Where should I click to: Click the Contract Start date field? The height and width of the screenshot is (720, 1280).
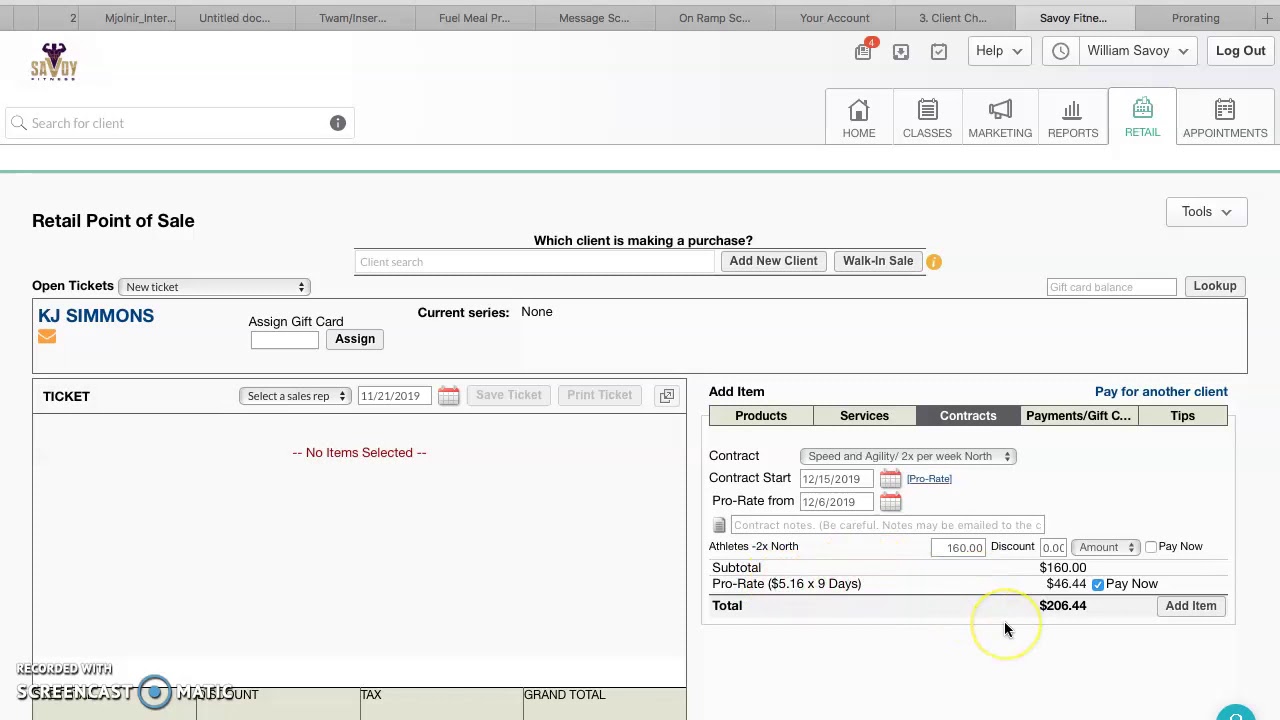tap(837, 479)
